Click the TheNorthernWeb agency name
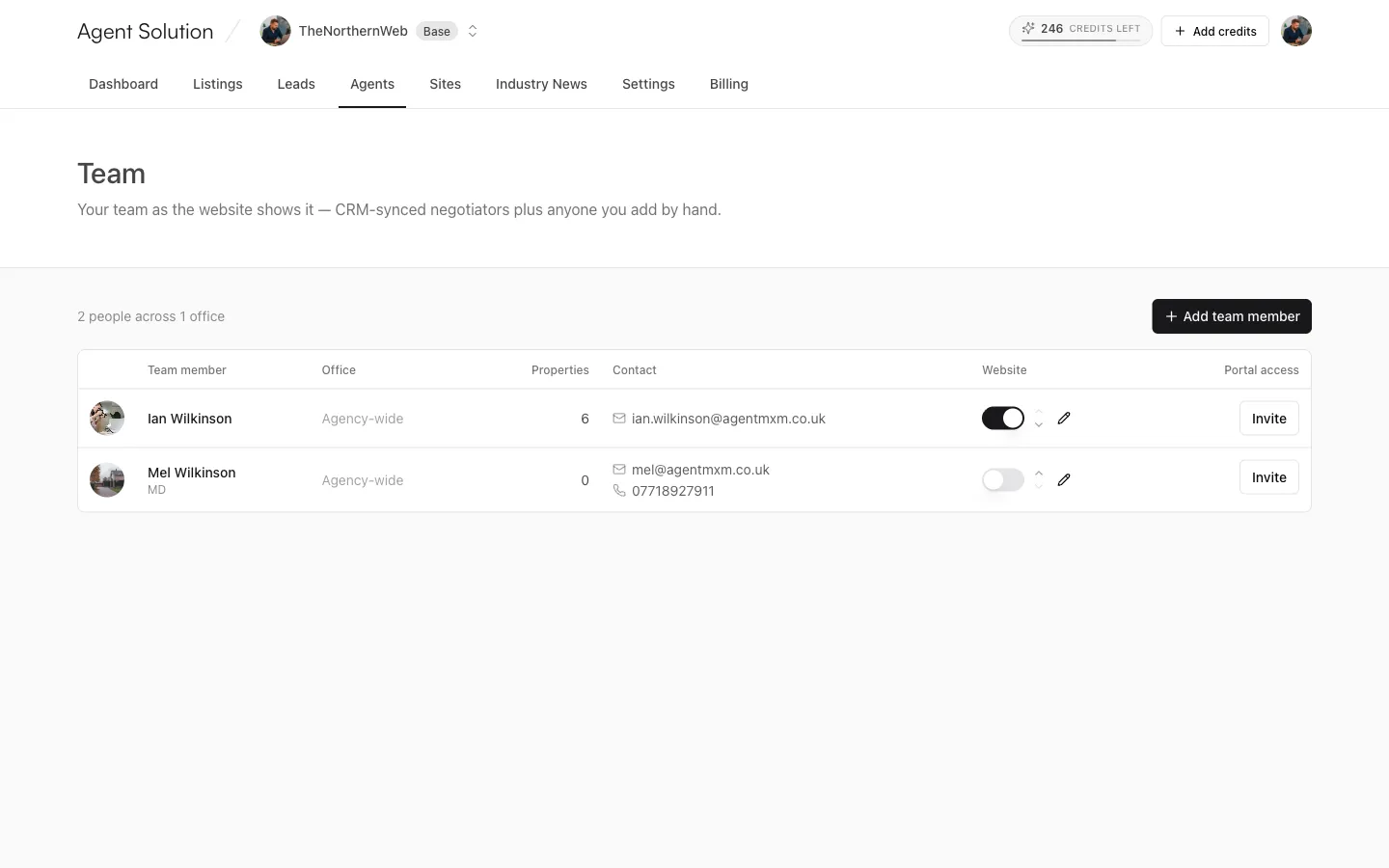 [353, 31]
